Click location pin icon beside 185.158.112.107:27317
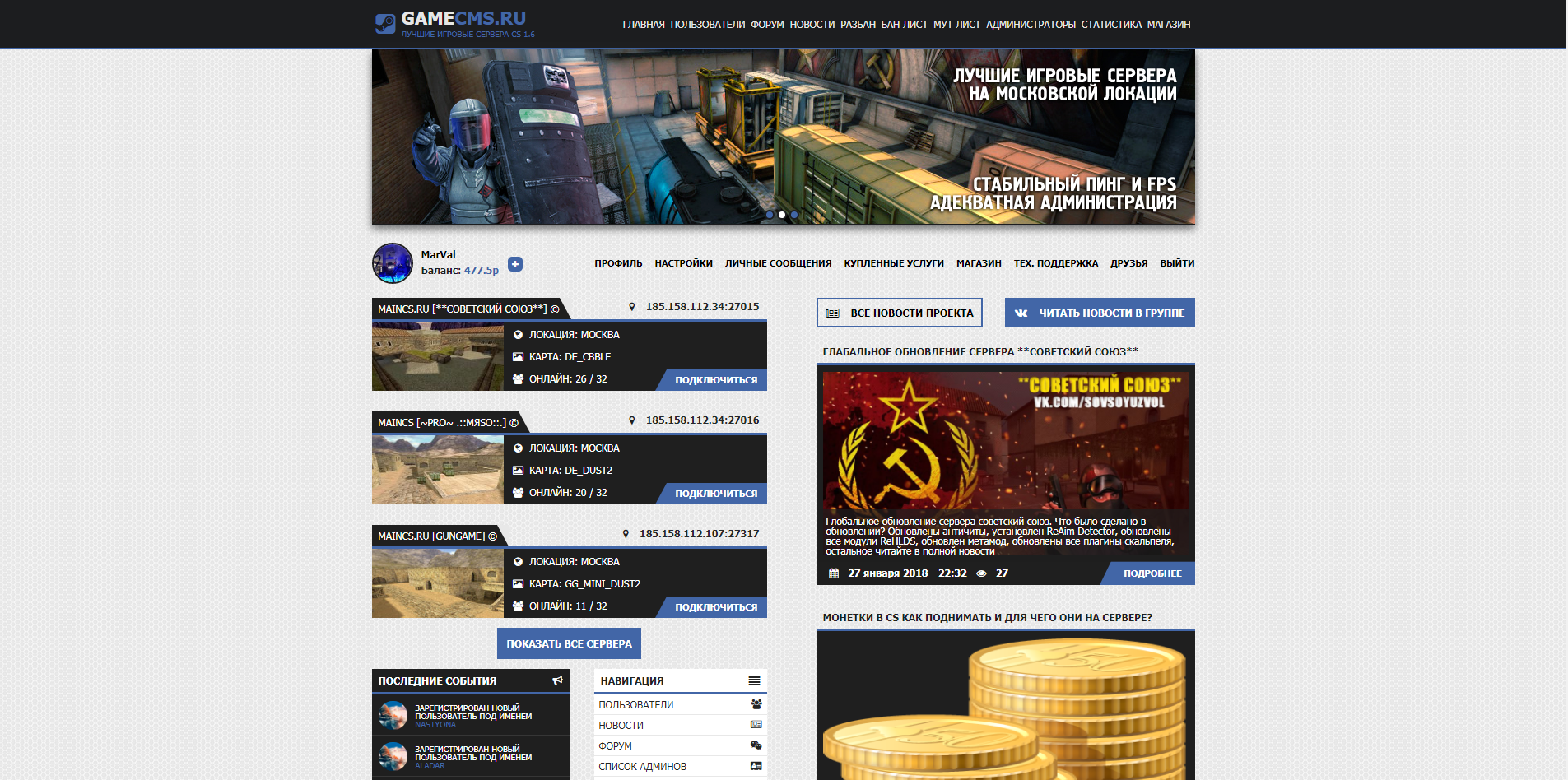This screenshot has height=780, width=1568. 626,534
